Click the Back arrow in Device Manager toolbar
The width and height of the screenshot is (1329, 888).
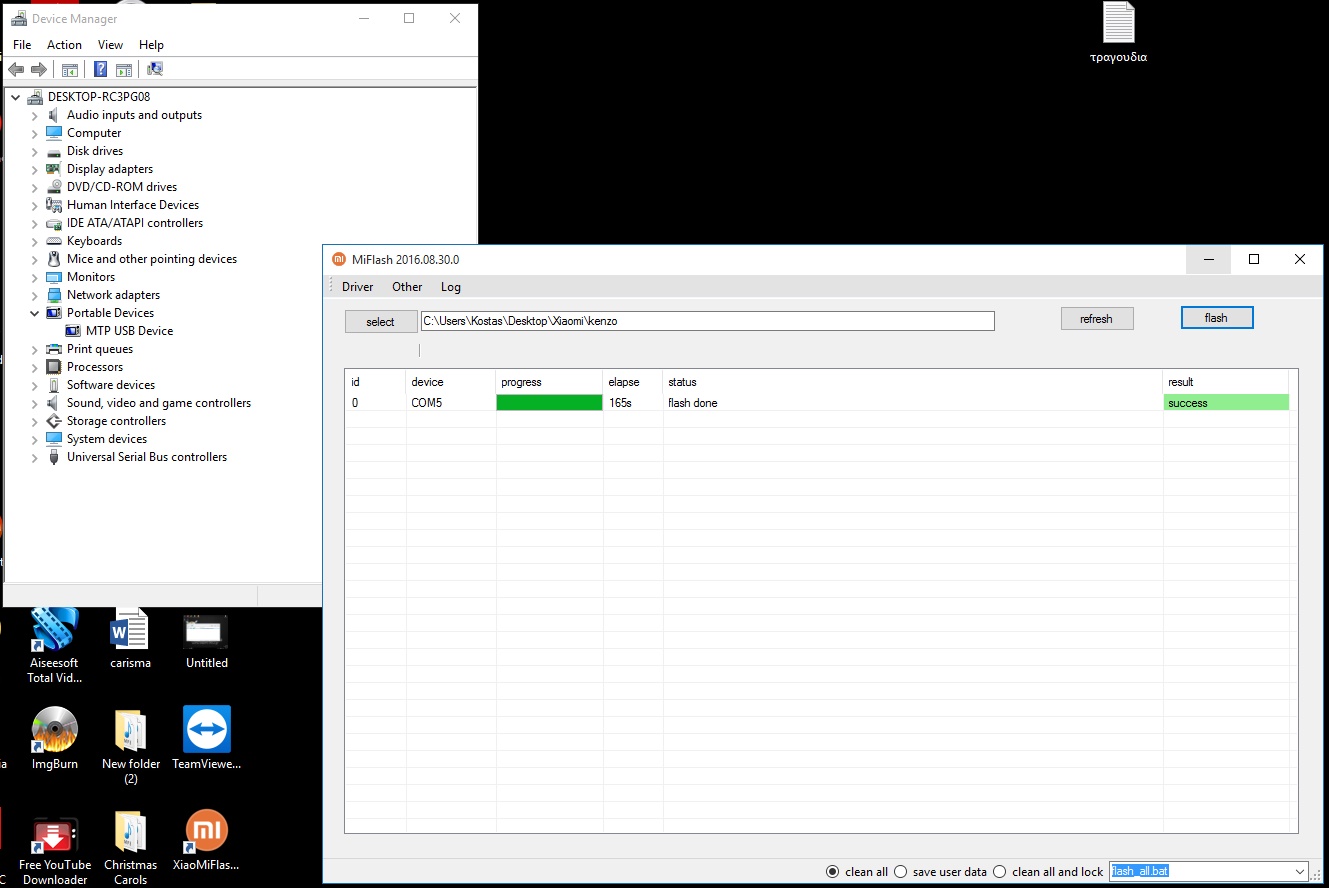click(16, 69)
